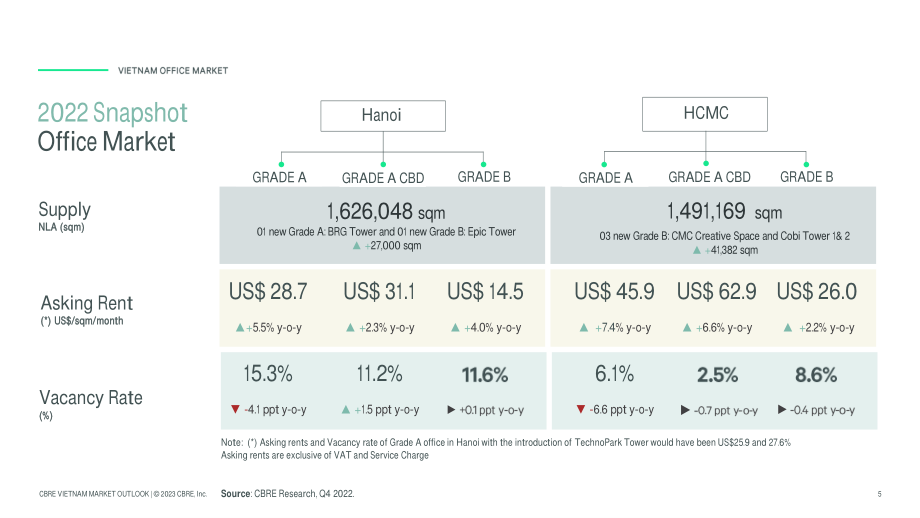Click the green triangle beside +1.5 ppt y-o-y

click(346, 409)
